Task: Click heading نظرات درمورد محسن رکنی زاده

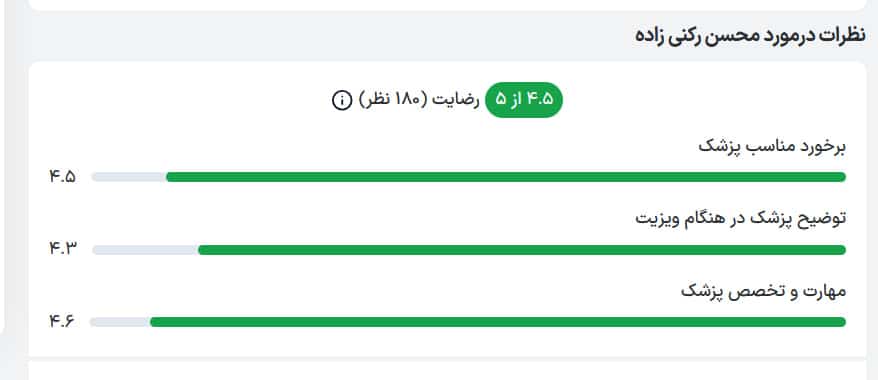Action: [x=751, y=36]
